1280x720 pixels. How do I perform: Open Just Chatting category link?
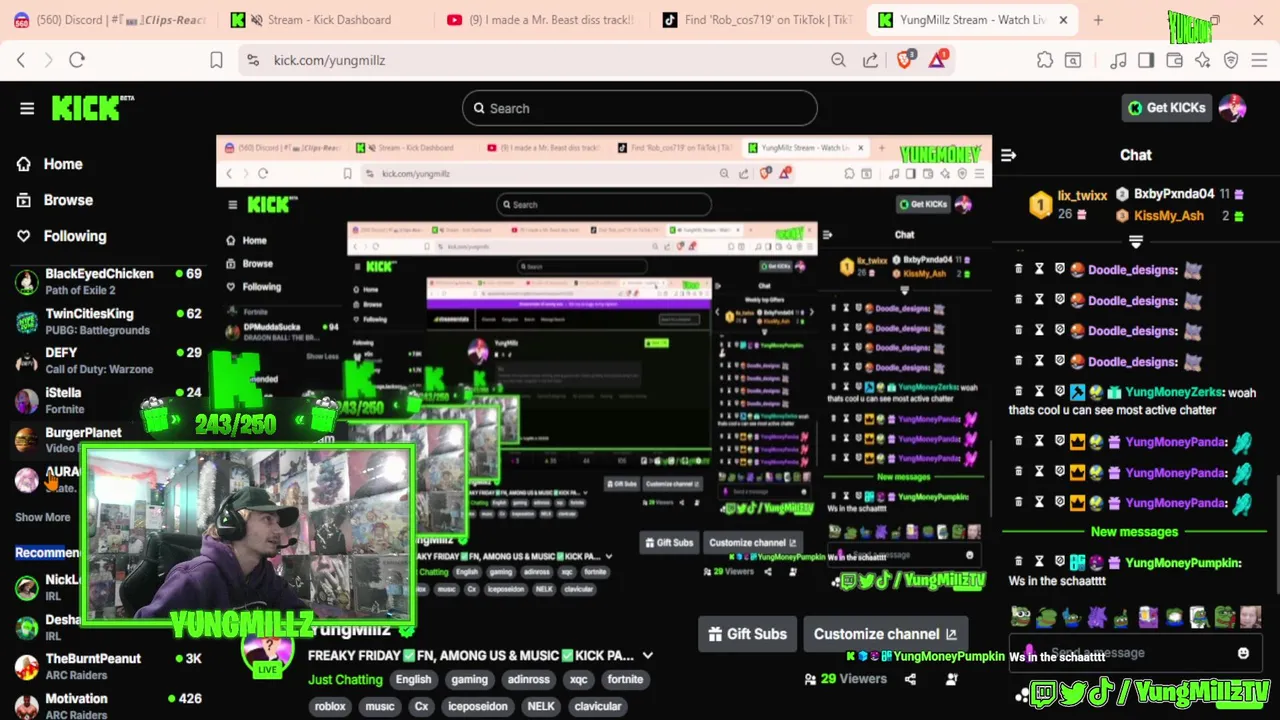[345, 680]
